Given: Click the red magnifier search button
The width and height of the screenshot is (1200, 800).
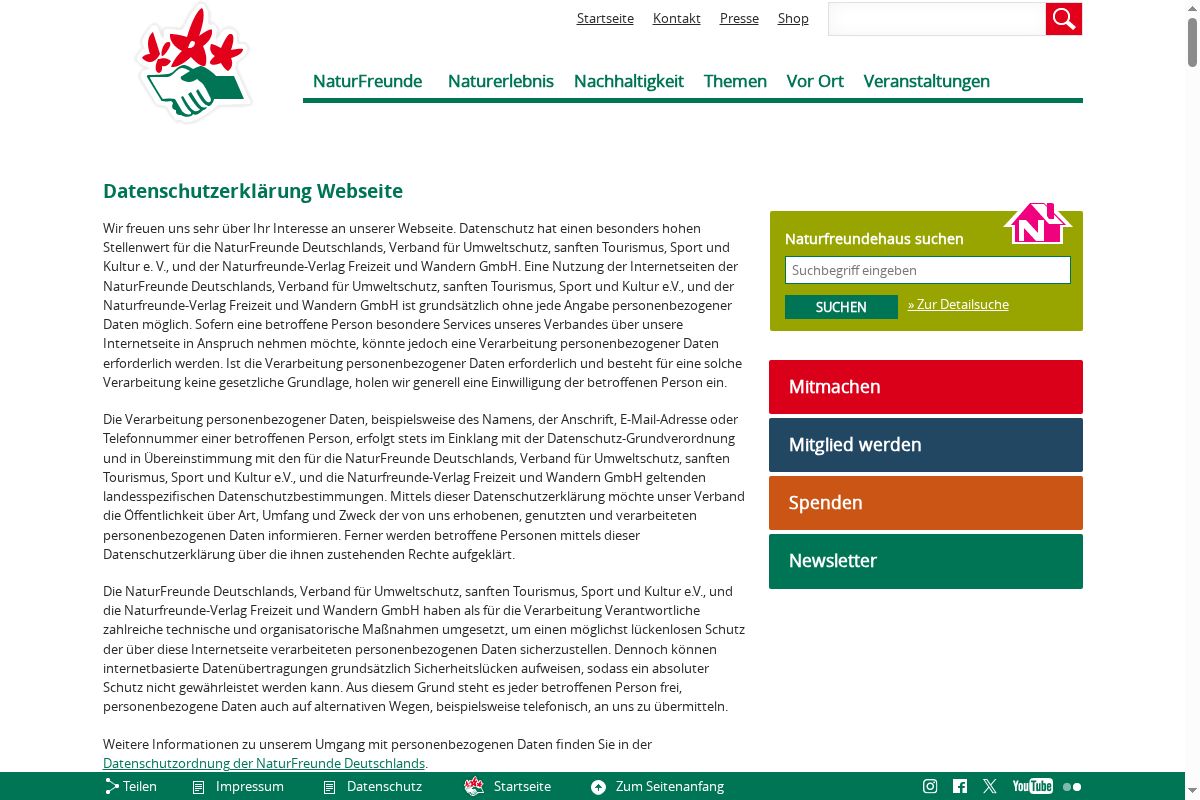Looking at the screenshot, I should tap(1064, 19).
